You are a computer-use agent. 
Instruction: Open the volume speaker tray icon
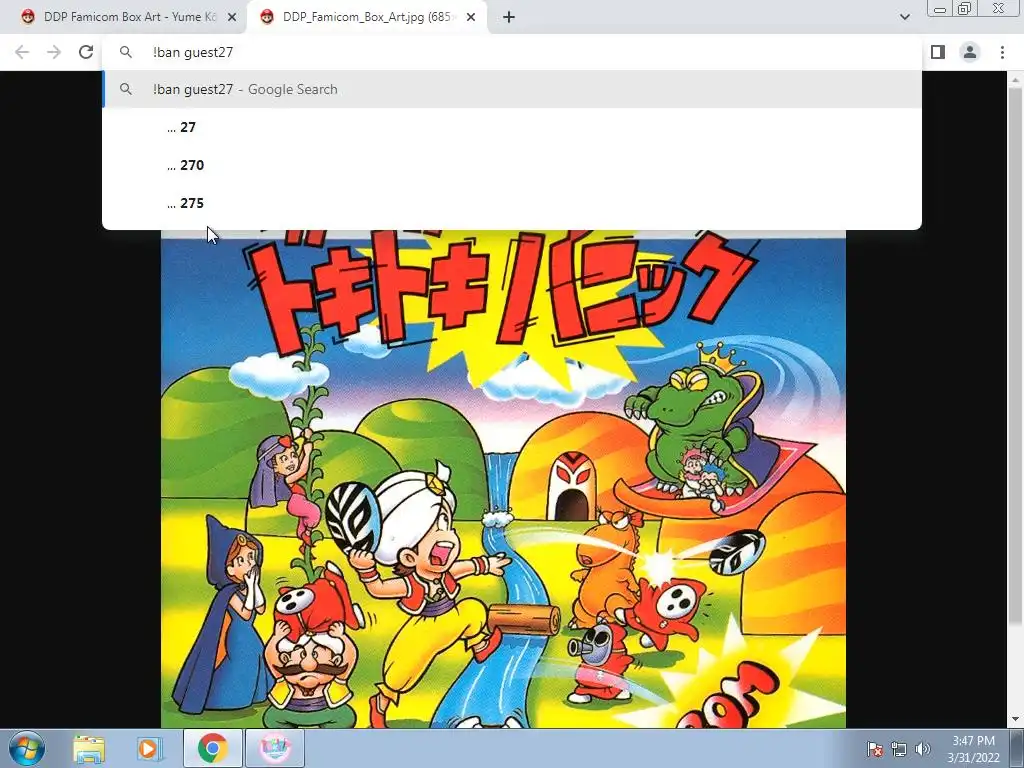pos(922,749)
